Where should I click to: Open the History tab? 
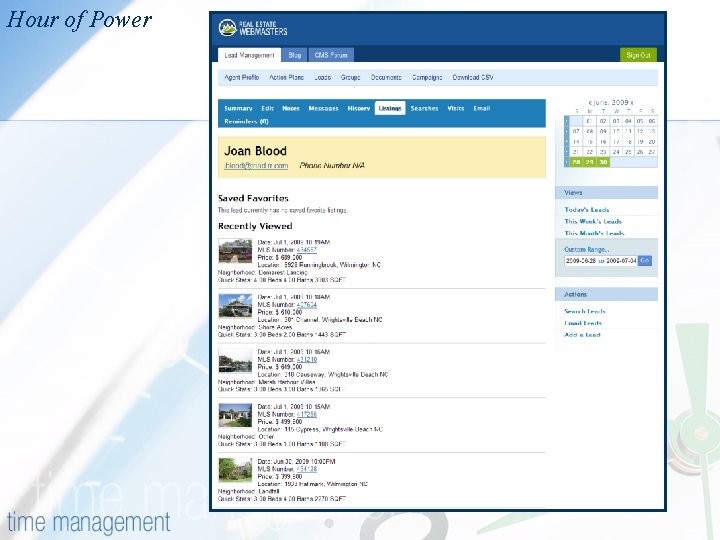359,108
